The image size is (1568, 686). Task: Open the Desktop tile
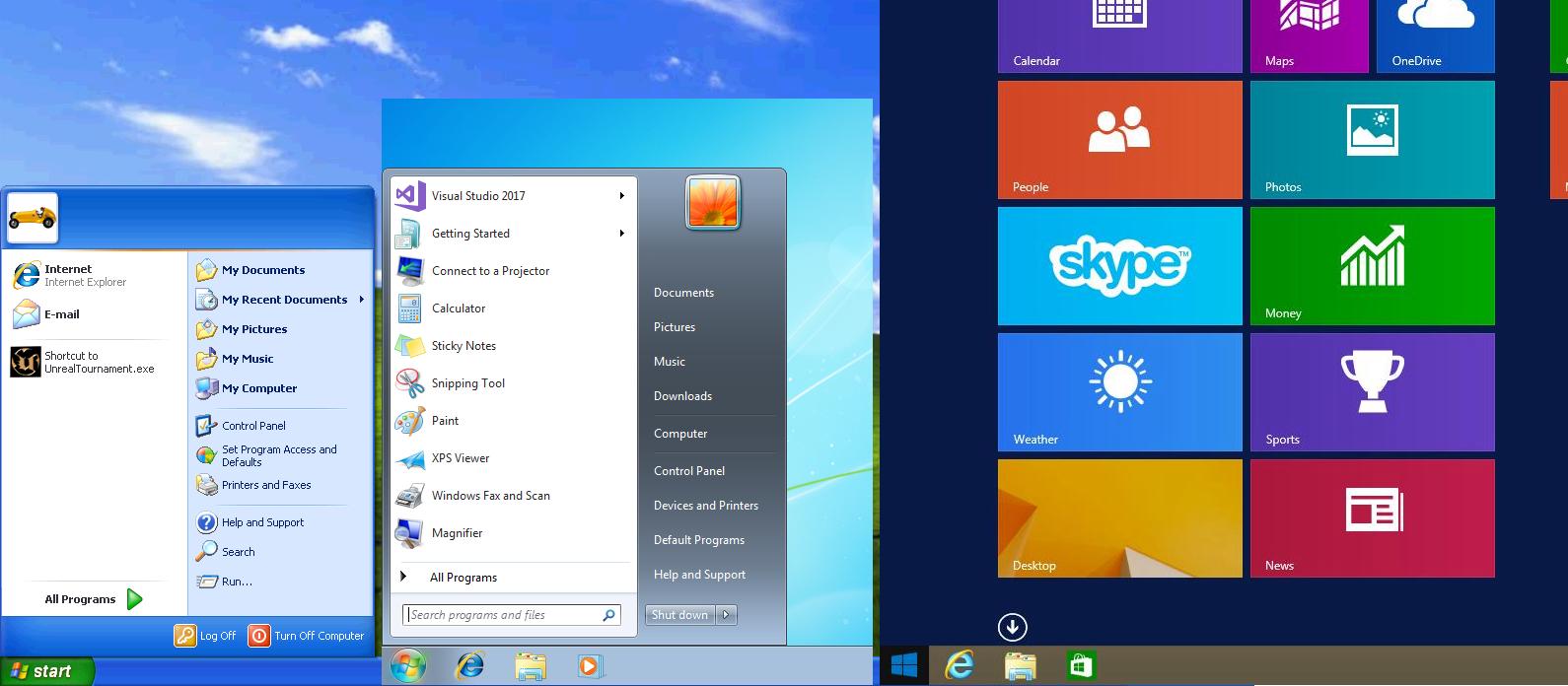coord(1119,518)
